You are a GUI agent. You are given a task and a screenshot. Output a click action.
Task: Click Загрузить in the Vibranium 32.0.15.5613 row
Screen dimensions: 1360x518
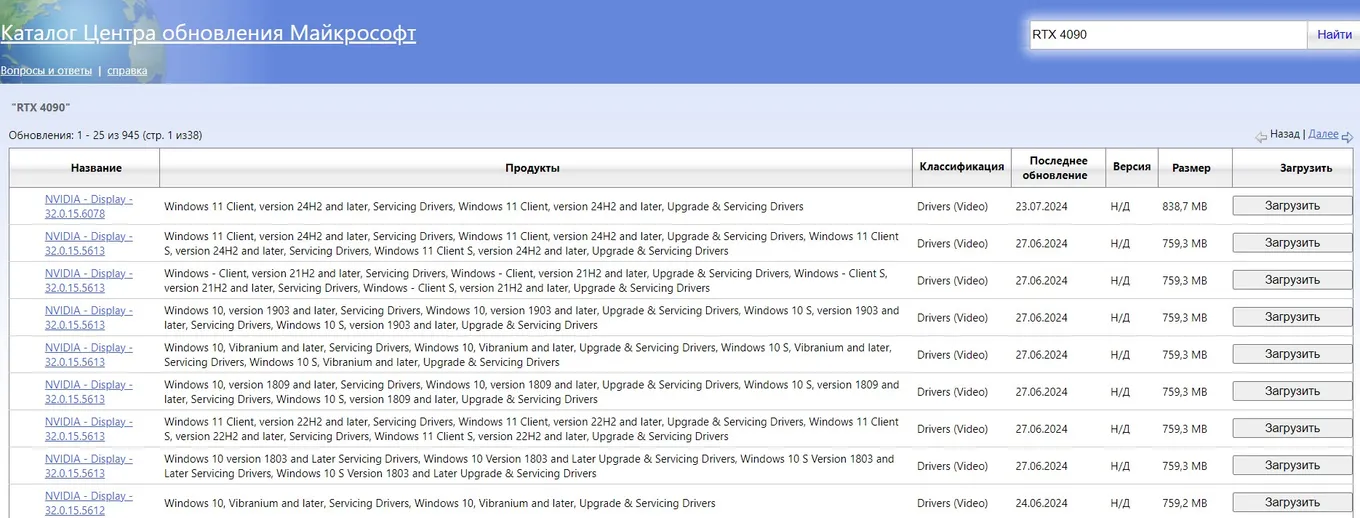click(x=1292, y=353)
